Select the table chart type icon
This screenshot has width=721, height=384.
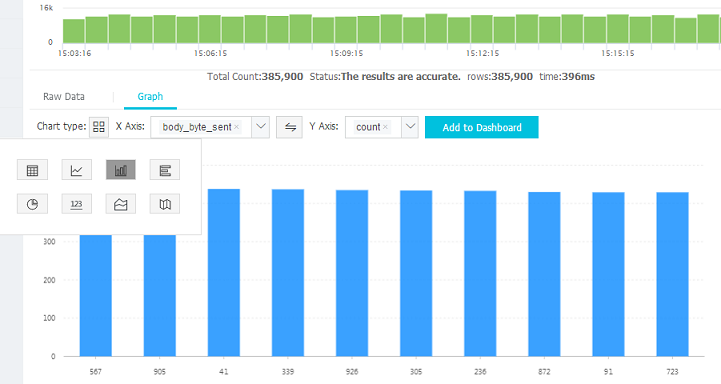[32, 170]
